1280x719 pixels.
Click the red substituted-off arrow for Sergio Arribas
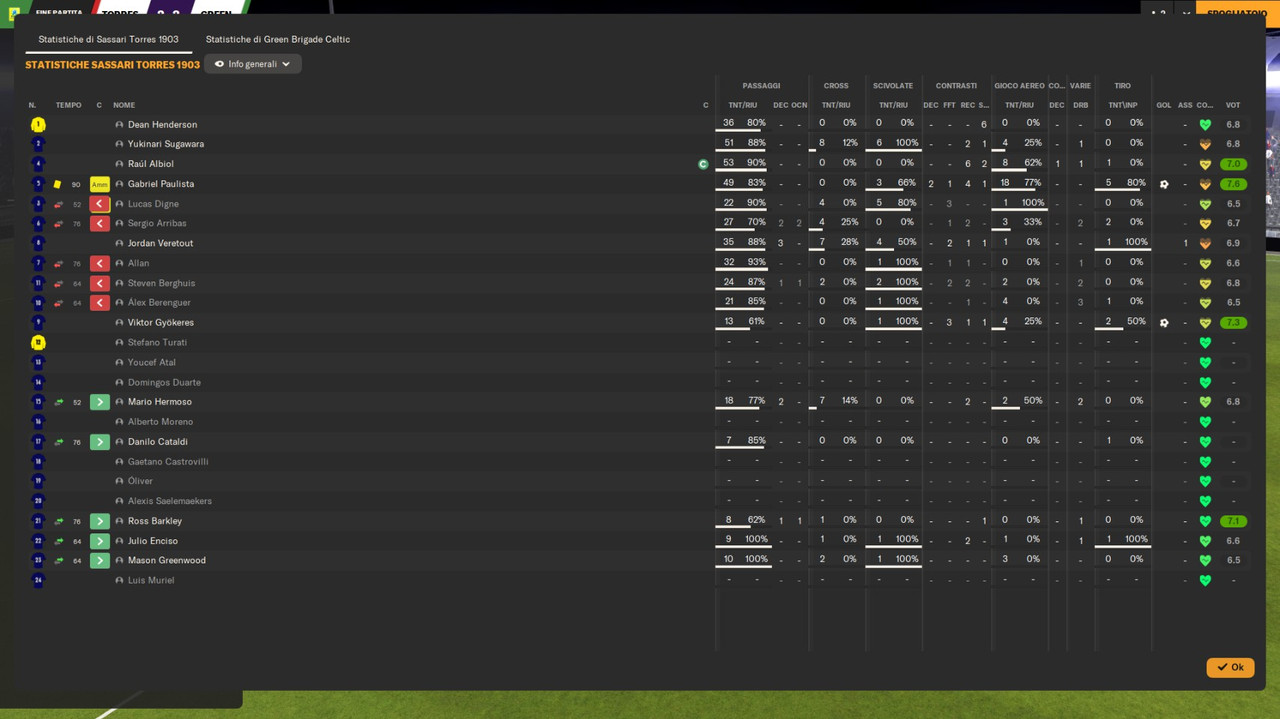(100, 223)
